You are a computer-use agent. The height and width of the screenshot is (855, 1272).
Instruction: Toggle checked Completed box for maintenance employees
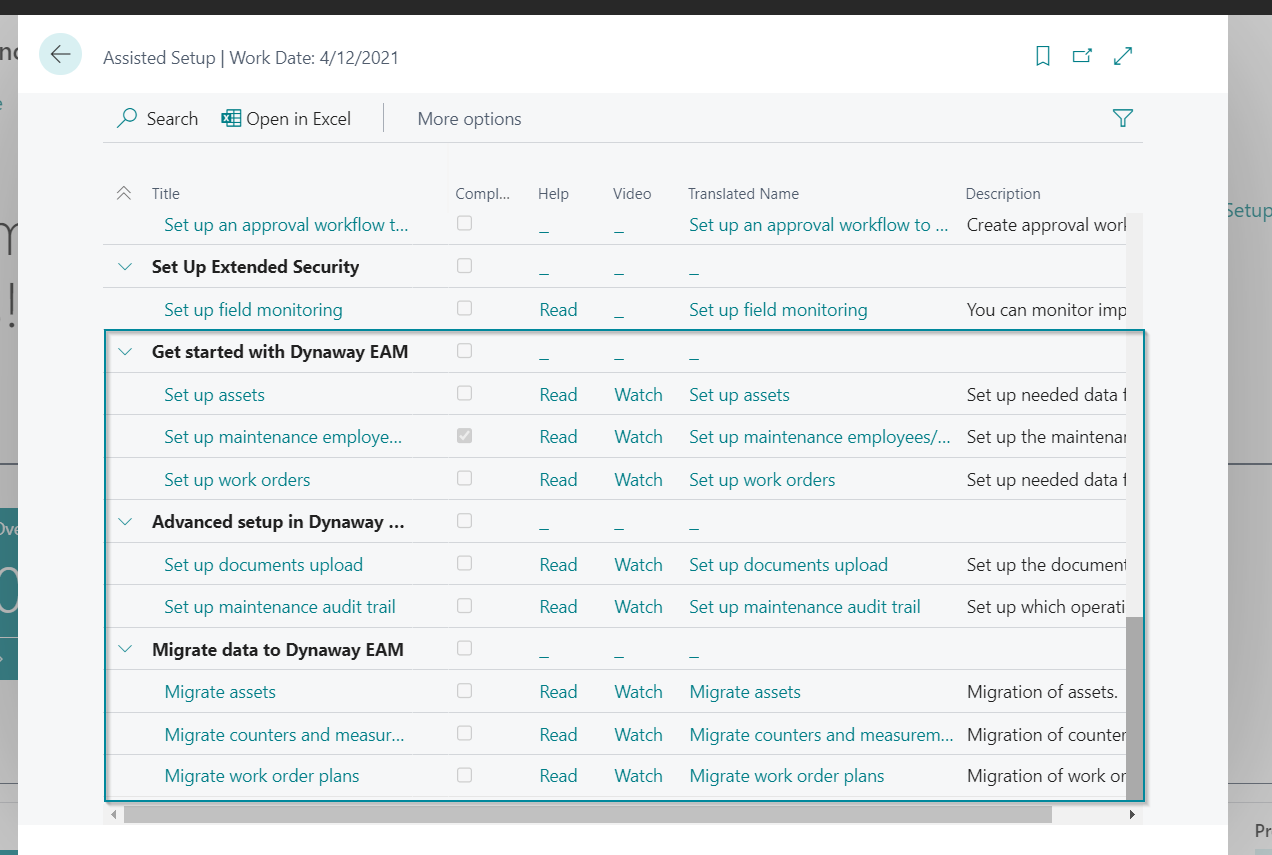(465, 436)
